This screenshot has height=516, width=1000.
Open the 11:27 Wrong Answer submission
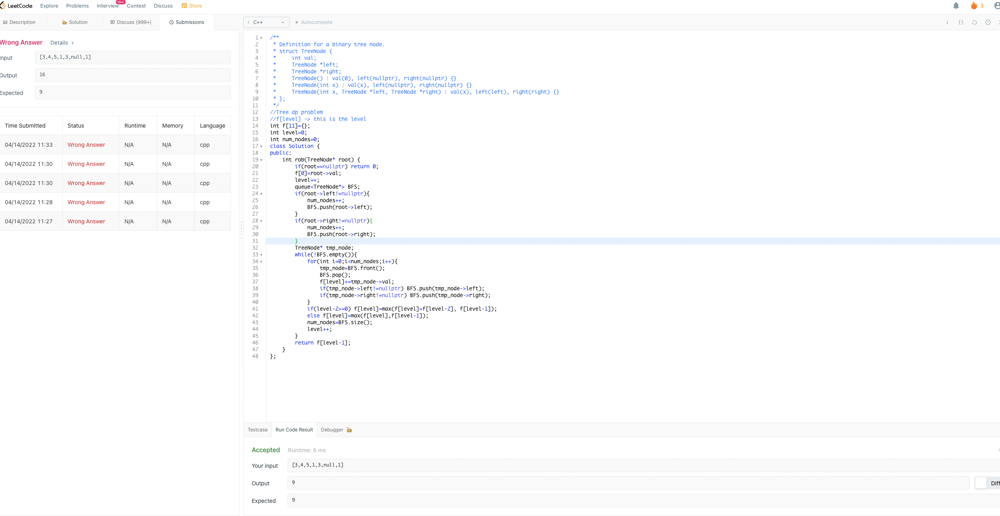86,221
